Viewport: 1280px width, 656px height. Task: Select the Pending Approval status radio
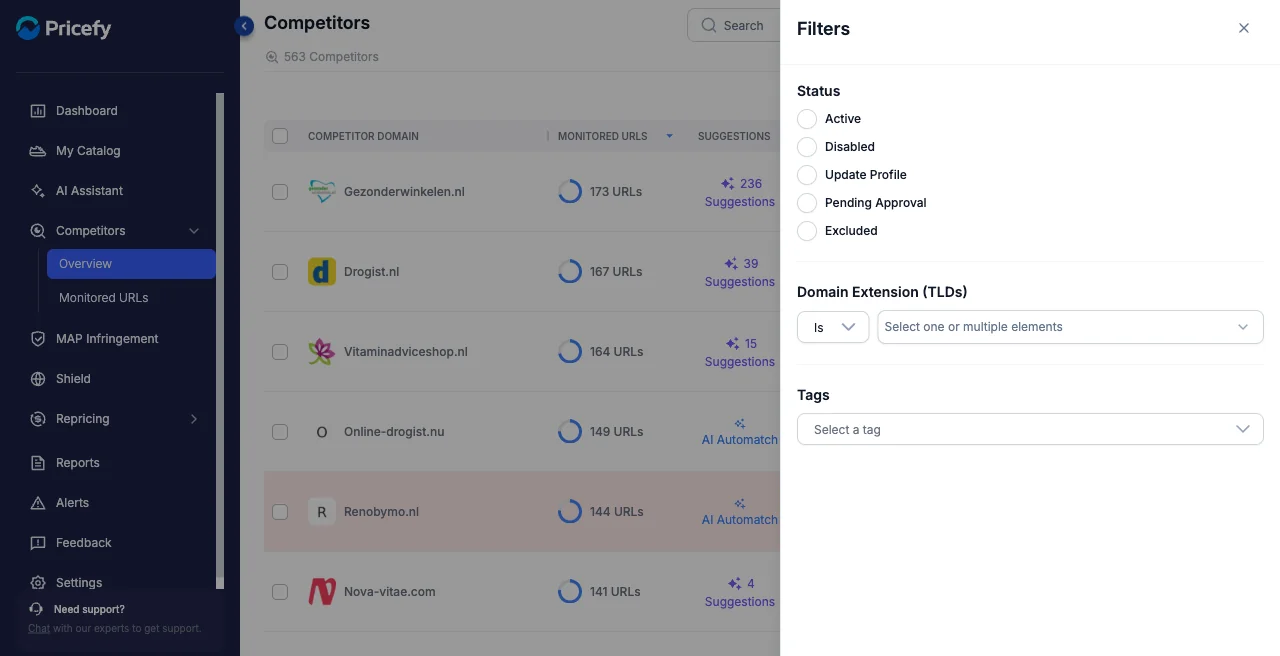click(807, 203)
